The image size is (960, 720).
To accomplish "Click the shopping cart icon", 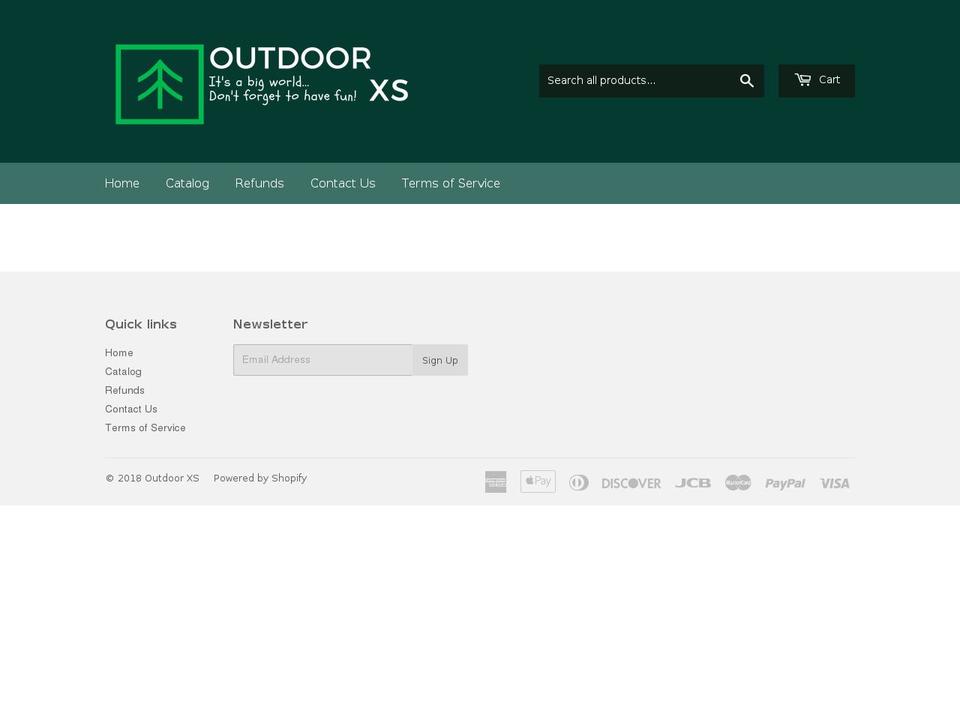I will [x=803, y=80].
